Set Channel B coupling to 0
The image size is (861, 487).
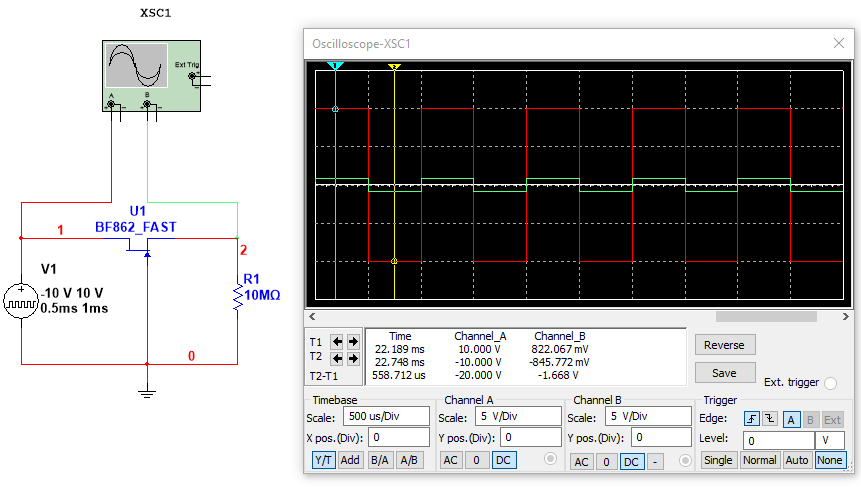(606, 462)
